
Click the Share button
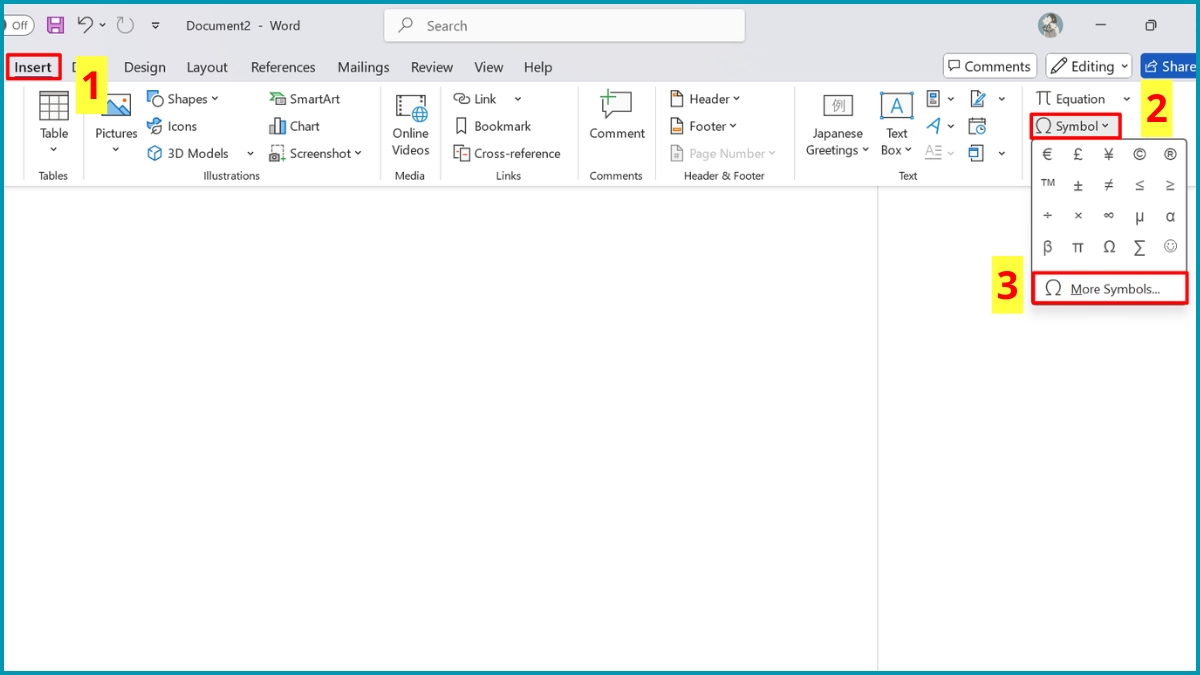pos(1169,66)
